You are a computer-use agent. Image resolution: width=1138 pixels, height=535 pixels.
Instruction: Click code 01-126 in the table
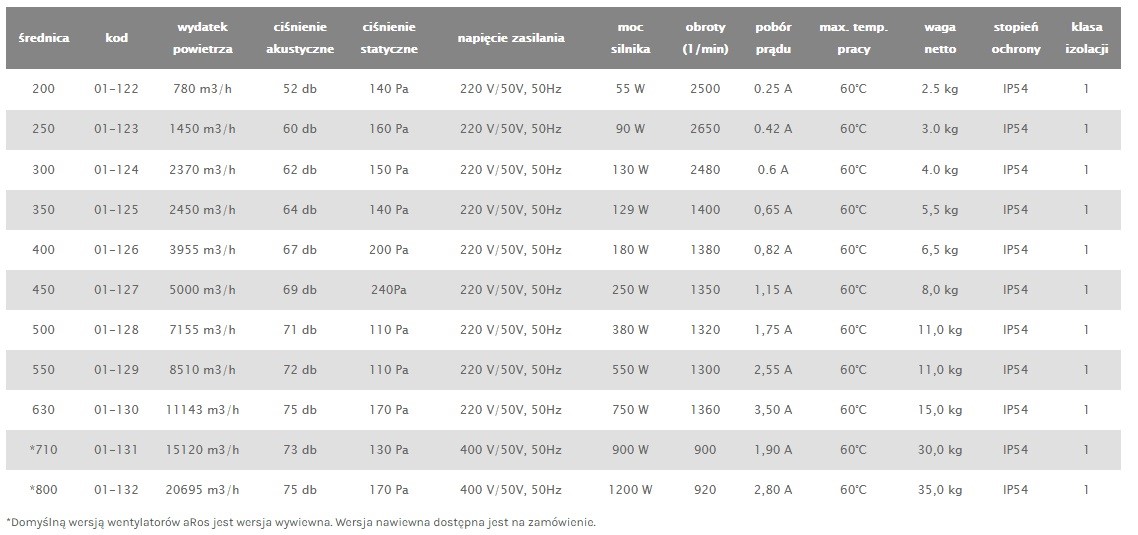tap(116, 250)
